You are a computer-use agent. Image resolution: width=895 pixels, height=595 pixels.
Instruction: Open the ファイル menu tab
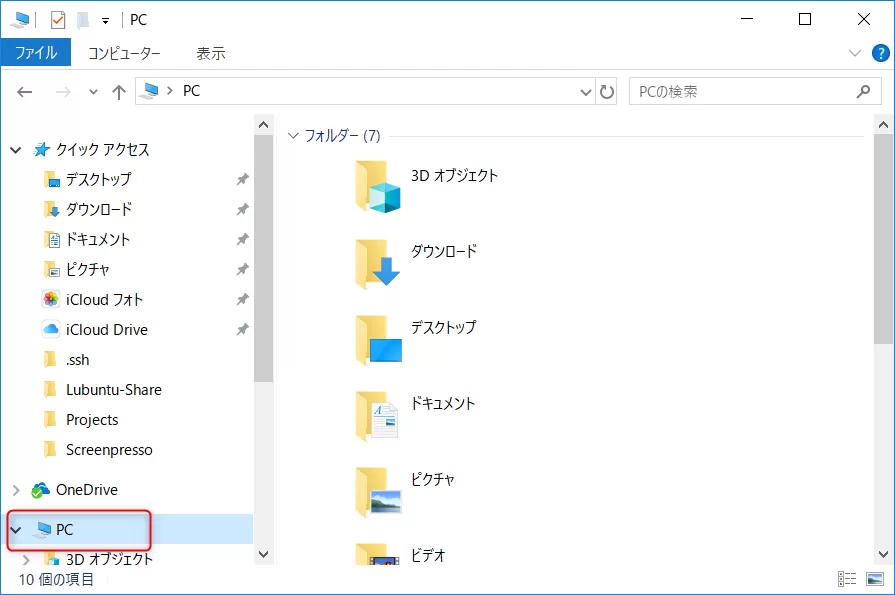tap(36, 52)
